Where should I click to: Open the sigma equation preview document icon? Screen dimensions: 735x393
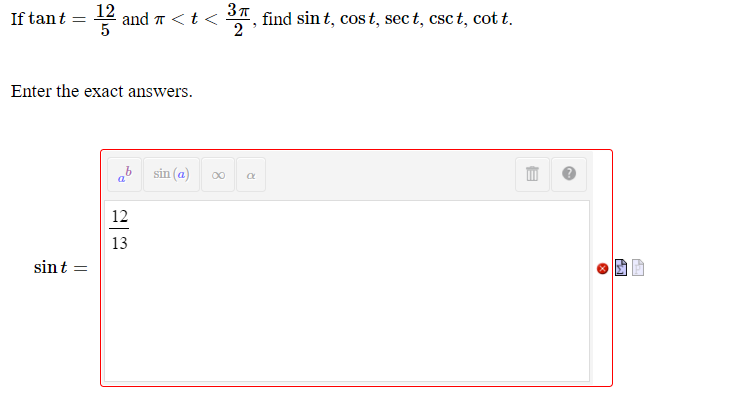(x=621, y=268)
